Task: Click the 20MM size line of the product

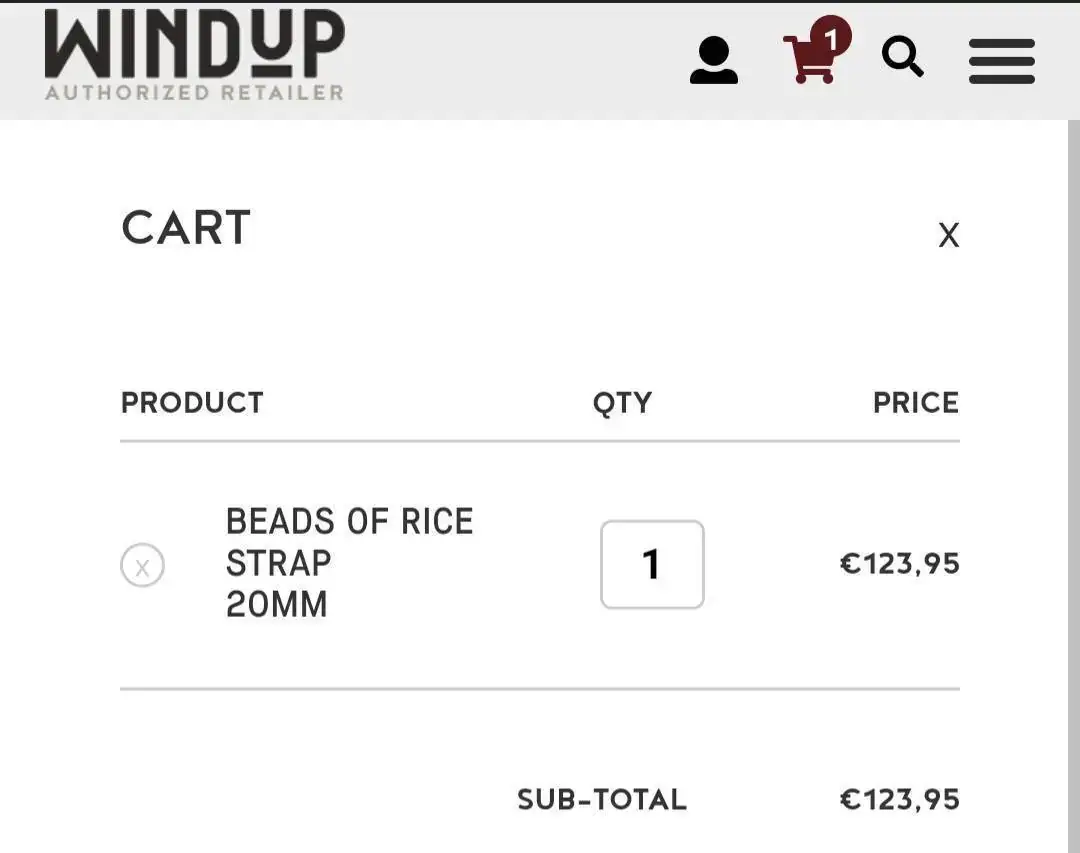Action: click(x=277, y=605)
